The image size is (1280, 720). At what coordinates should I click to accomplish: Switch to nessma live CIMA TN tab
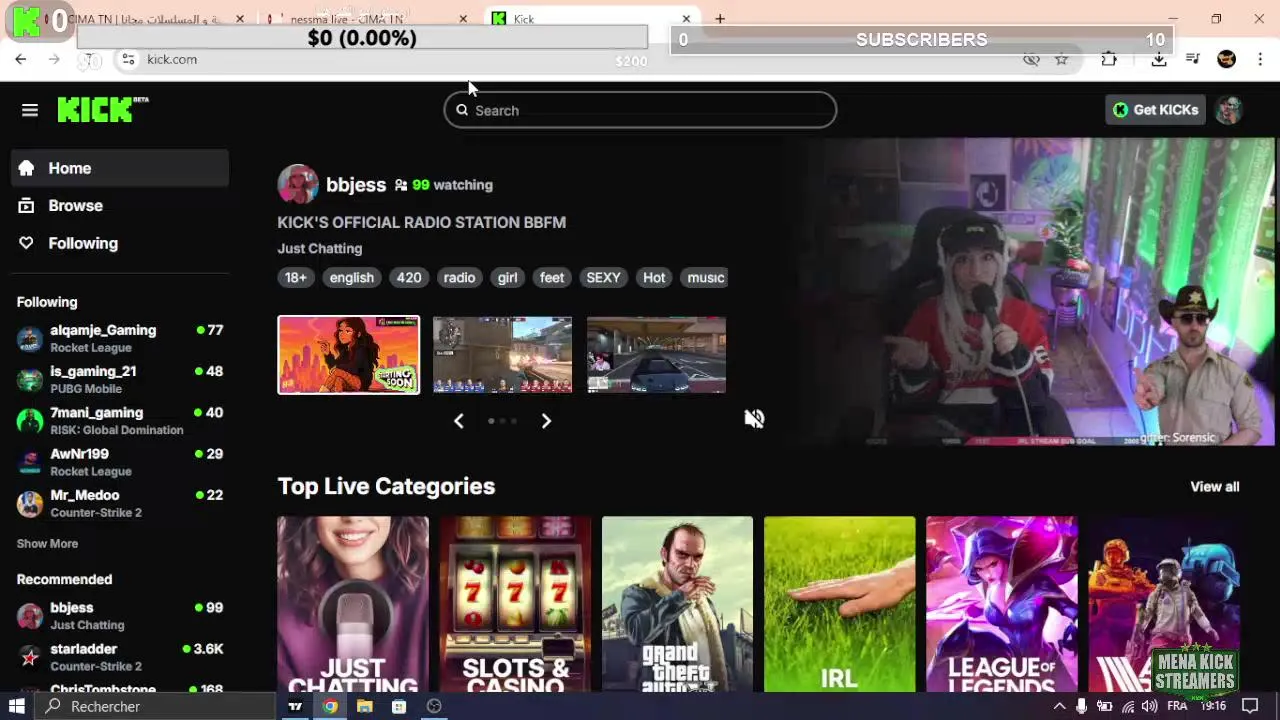click(366, 19)
